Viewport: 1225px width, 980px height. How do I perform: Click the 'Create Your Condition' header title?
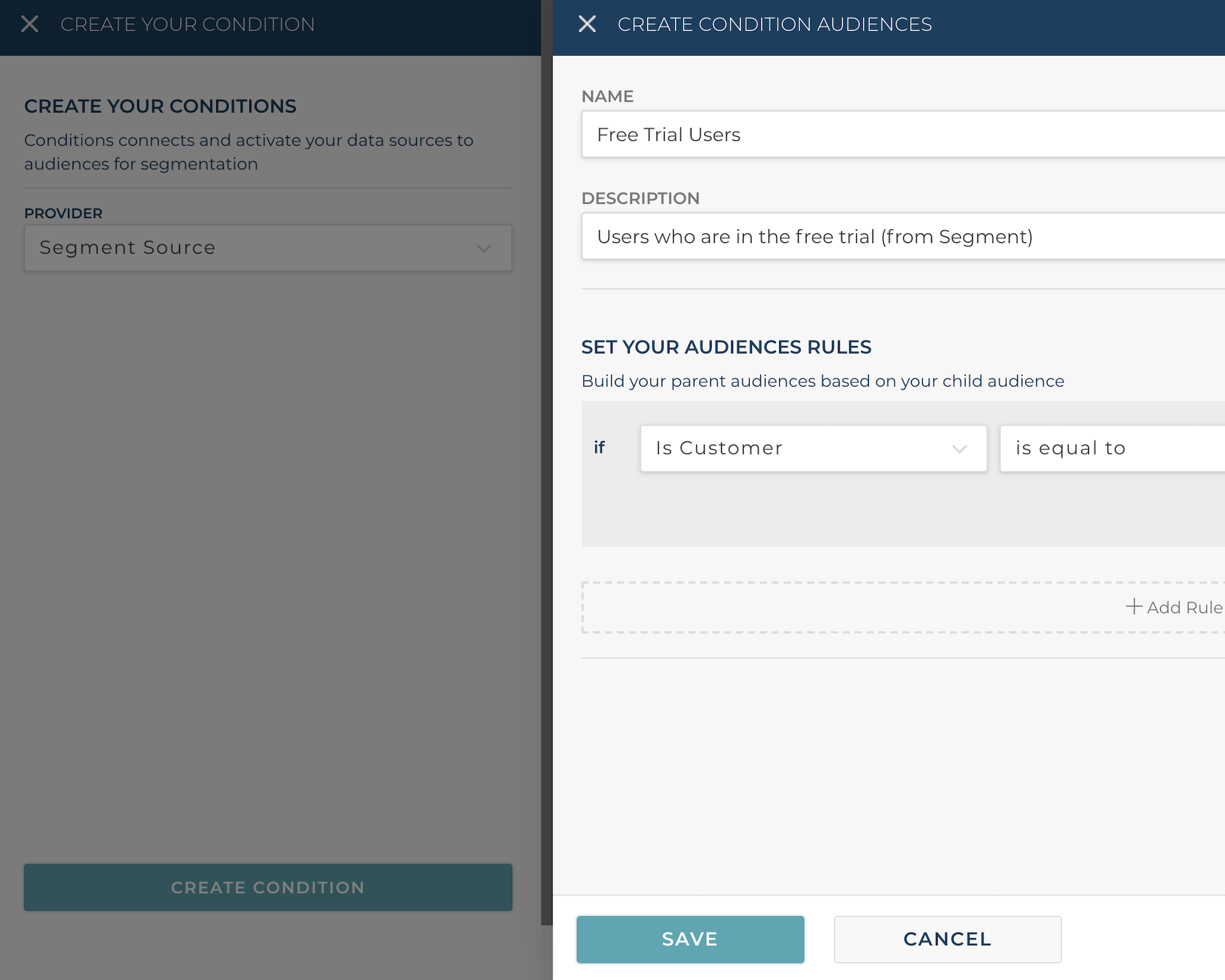187,24
